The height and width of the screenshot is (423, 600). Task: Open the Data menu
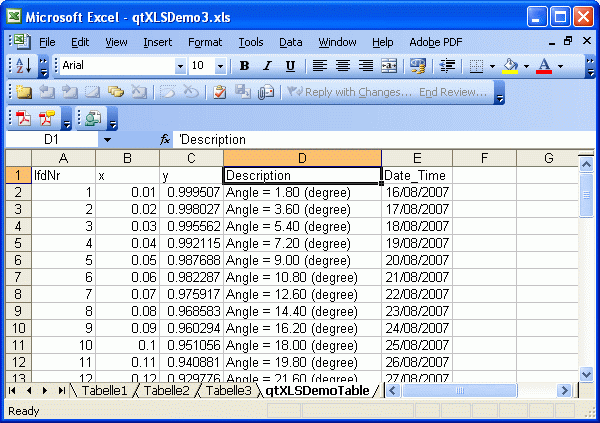[x=290, y=42]
